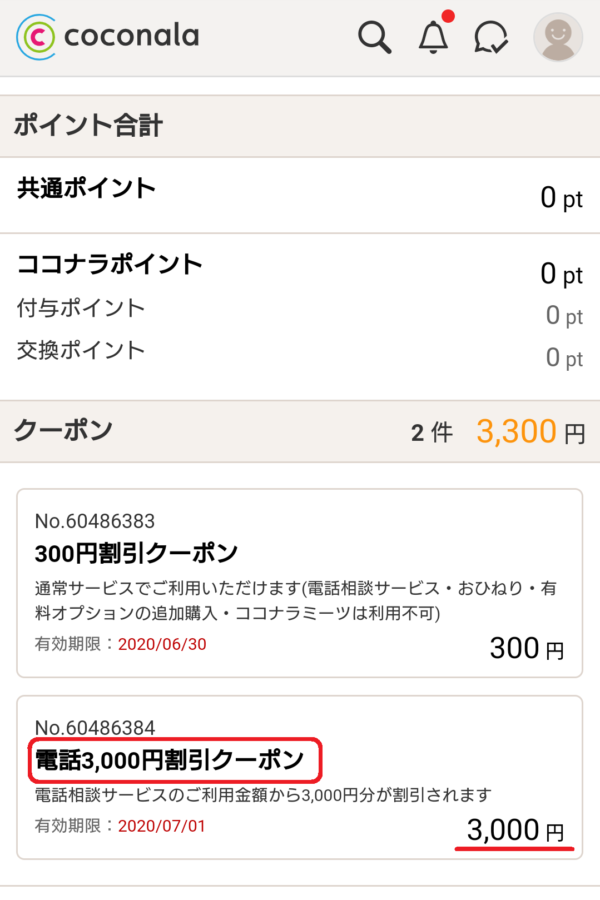Viewport: 600px width, 900px height.
Task: Click the 交換ポイント label
Action: click(x=81, y=350)
